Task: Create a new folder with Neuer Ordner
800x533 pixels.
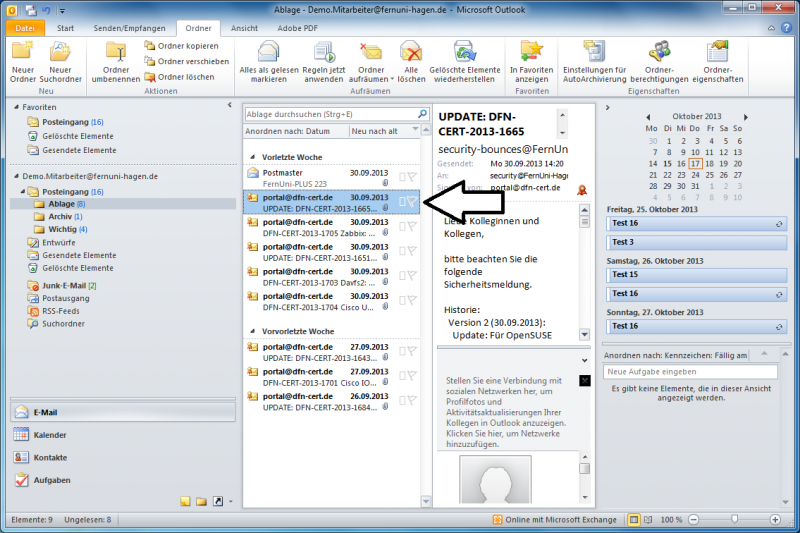Action: pyautogui.click(x=23, y=62)
